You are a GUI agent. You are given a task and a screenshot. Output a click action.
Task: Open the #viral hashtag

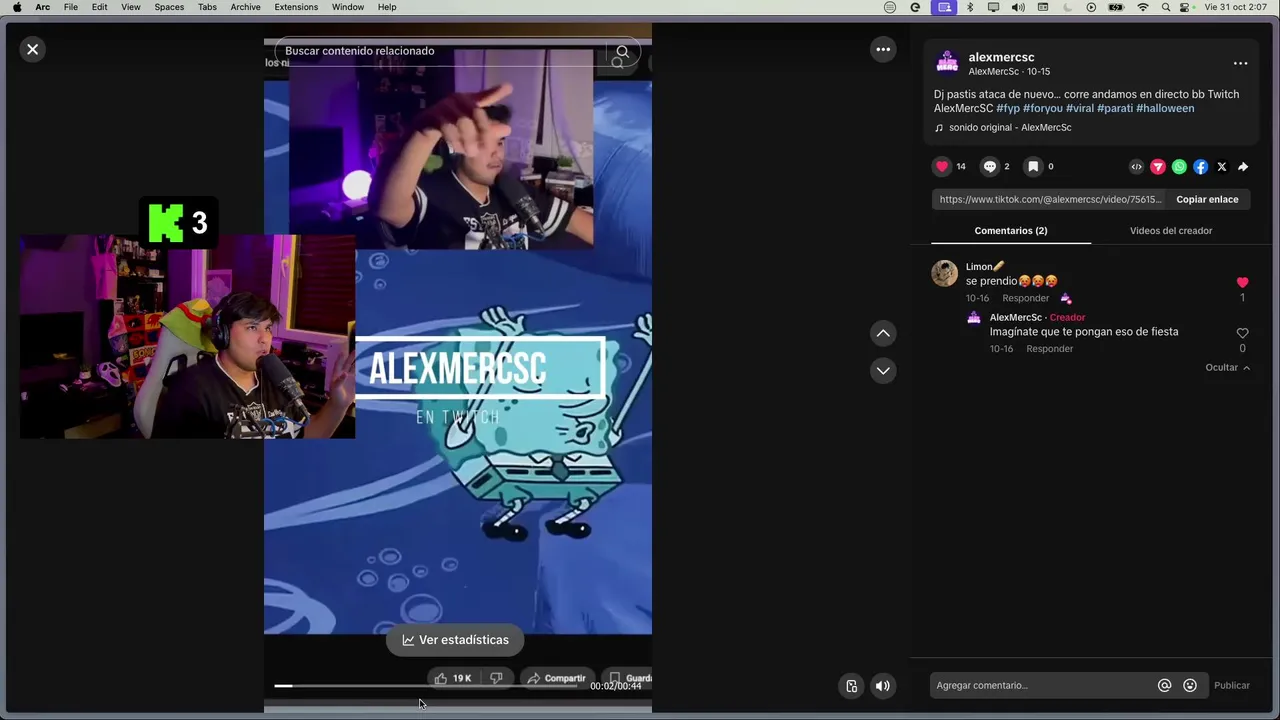[x=1080, y=108]
